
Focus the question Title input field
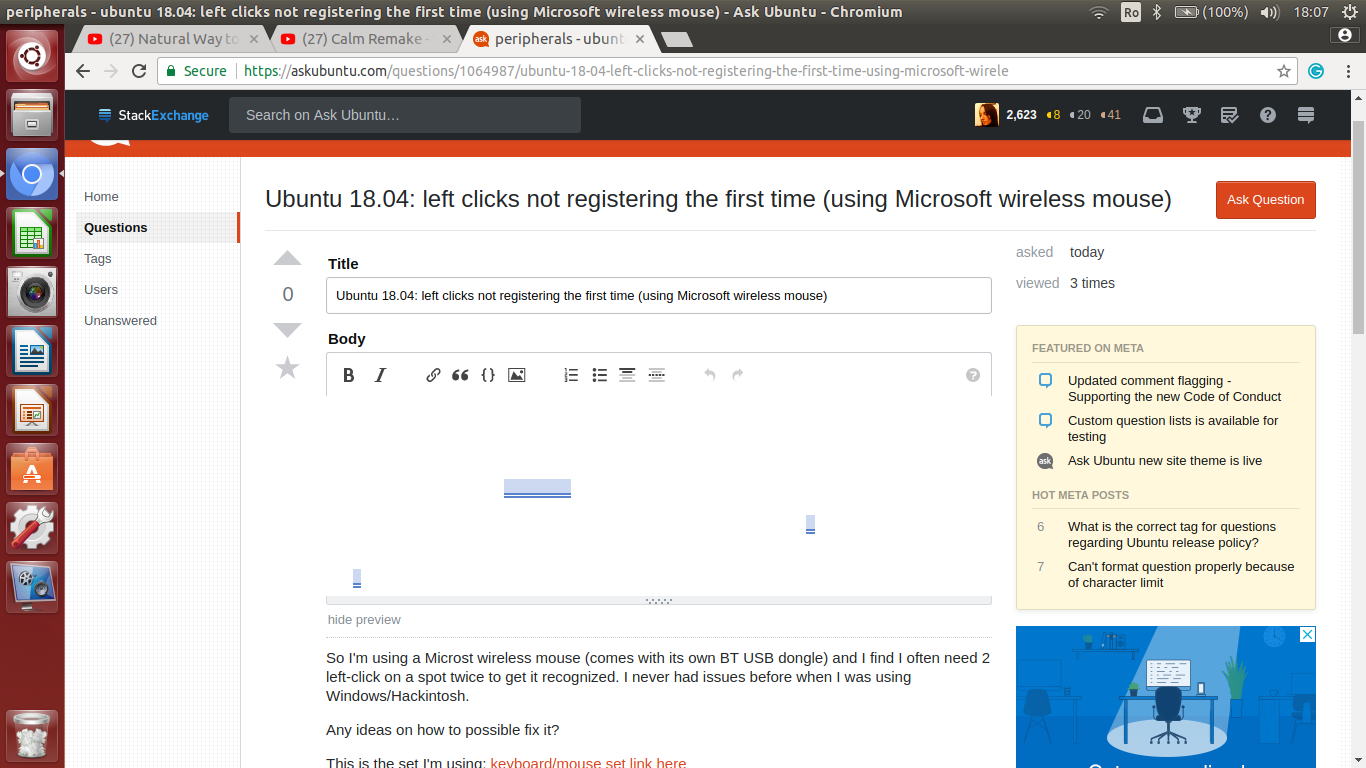[x=659, y=295]
